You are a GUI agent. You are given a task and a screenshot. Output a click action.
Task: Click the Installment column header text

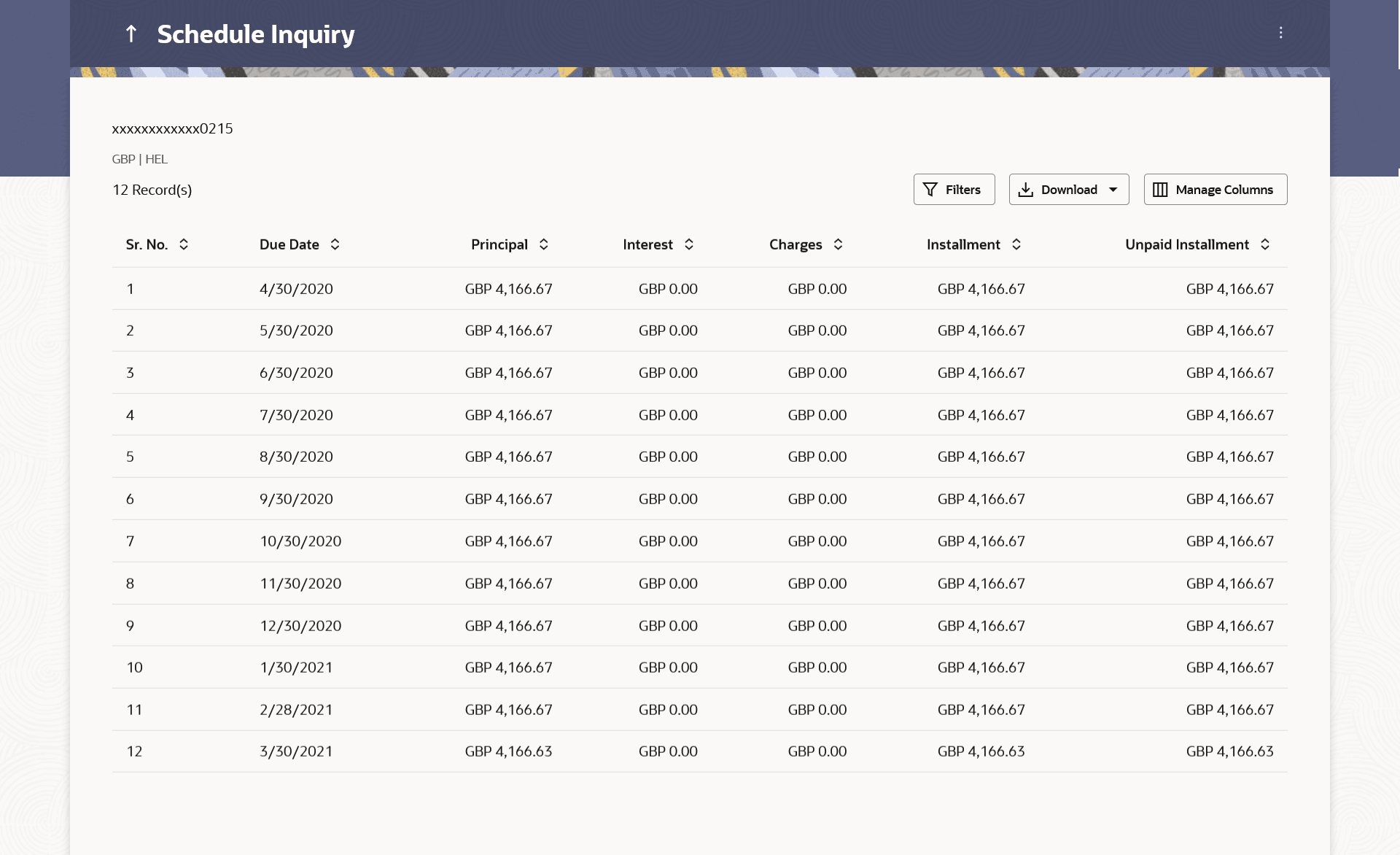(963, 244)
